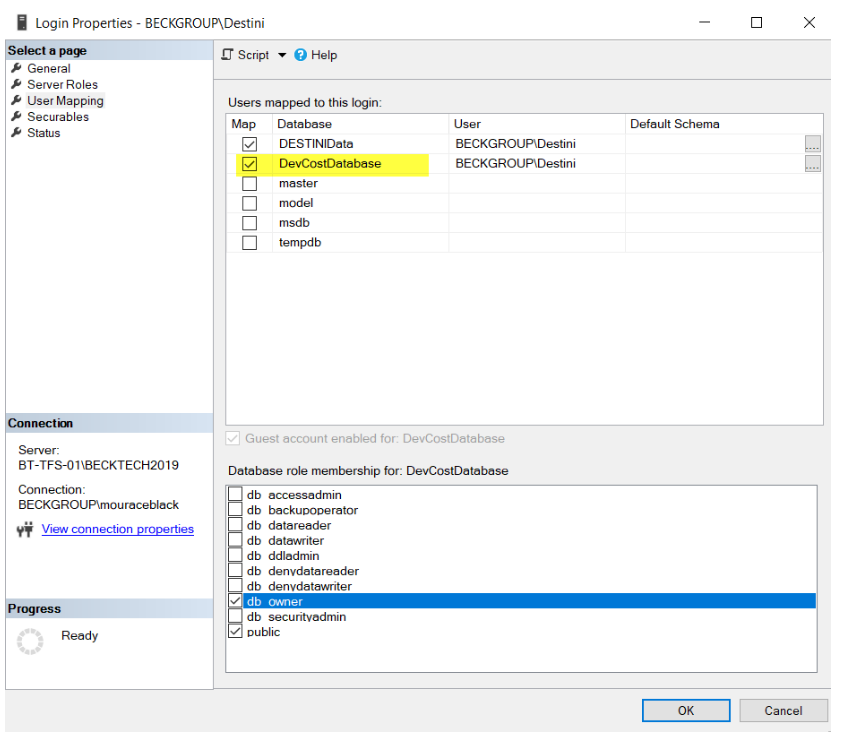Disable the public role membership
Screen dimensions: 847x735
(235, 632)
